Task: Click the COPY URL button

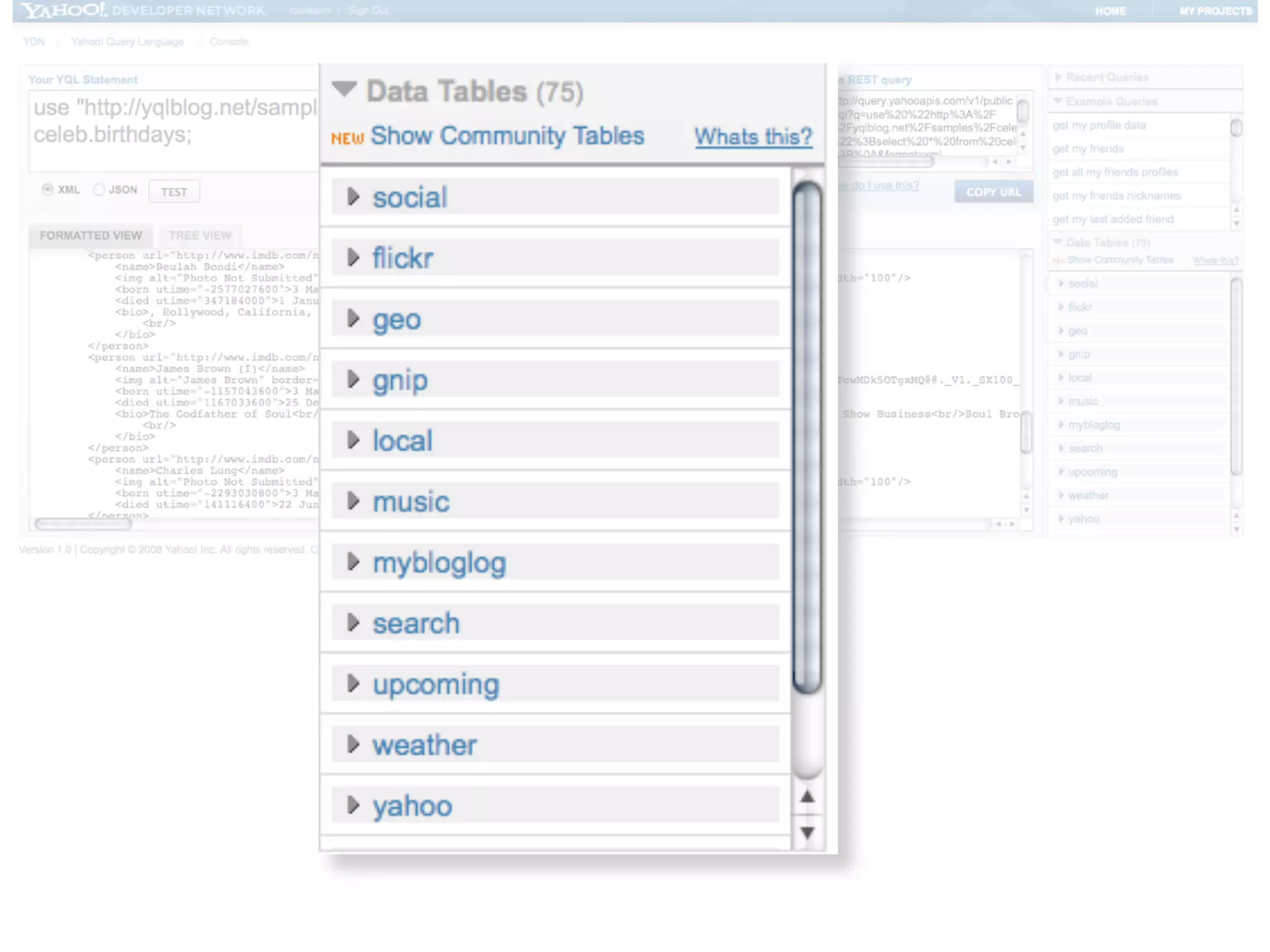Action: pos(993,192)
